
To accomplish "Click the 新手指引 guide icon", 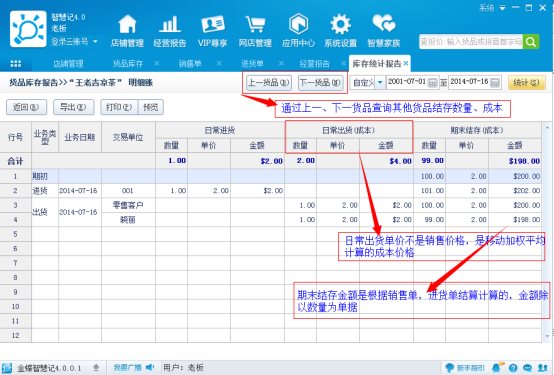I will click(450, 368).
